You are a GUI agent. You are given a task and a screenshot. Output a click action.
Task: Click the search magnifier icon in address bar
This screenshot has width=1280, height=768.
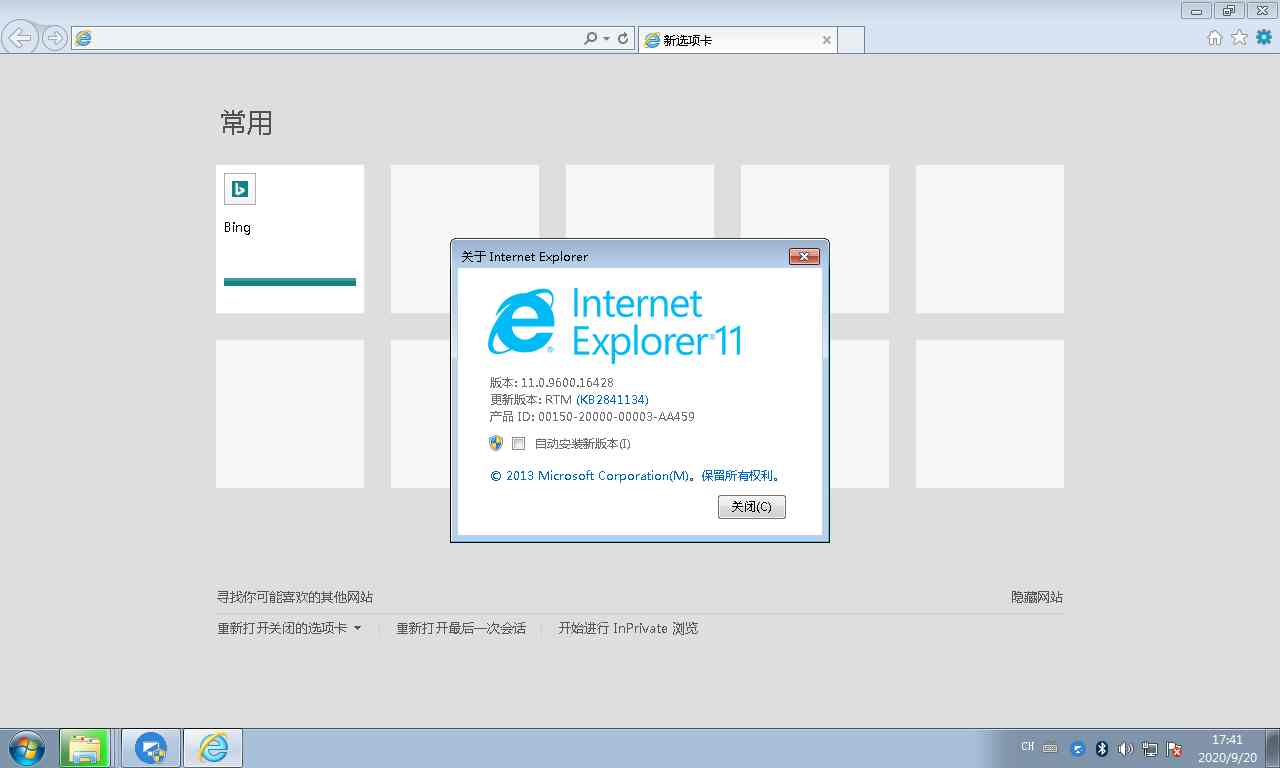tap(590, 38)
